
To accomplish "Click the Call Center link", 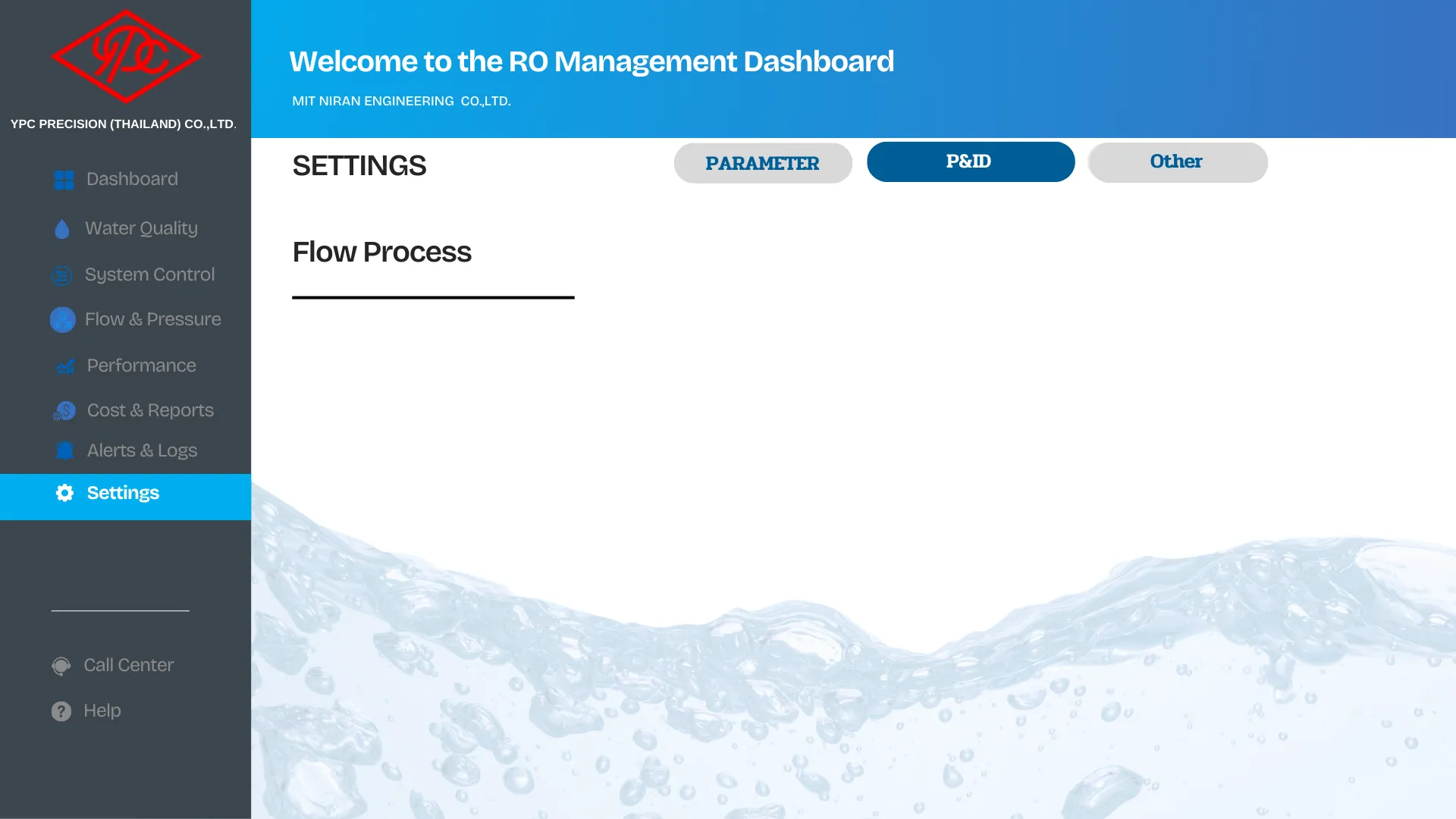I will [128, 665].
